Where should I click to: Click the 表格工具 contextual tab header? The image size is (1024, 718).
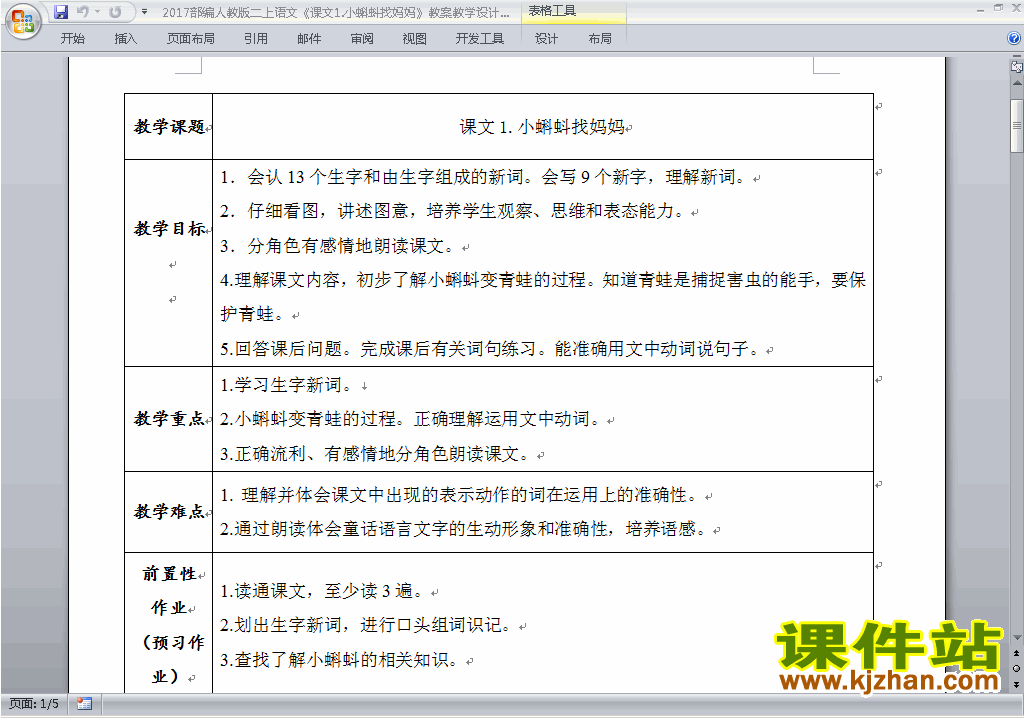tap(552, 11)
